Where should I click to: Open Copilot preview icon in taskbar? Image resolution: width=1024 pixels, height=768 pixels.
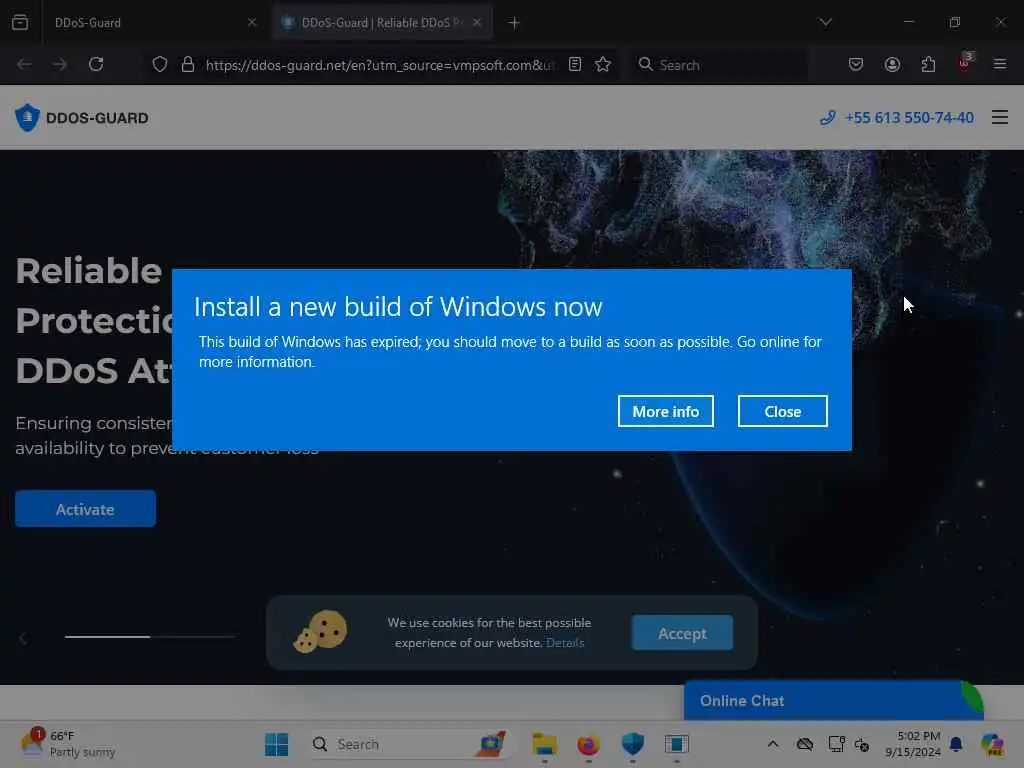click(x=992, y=744)
